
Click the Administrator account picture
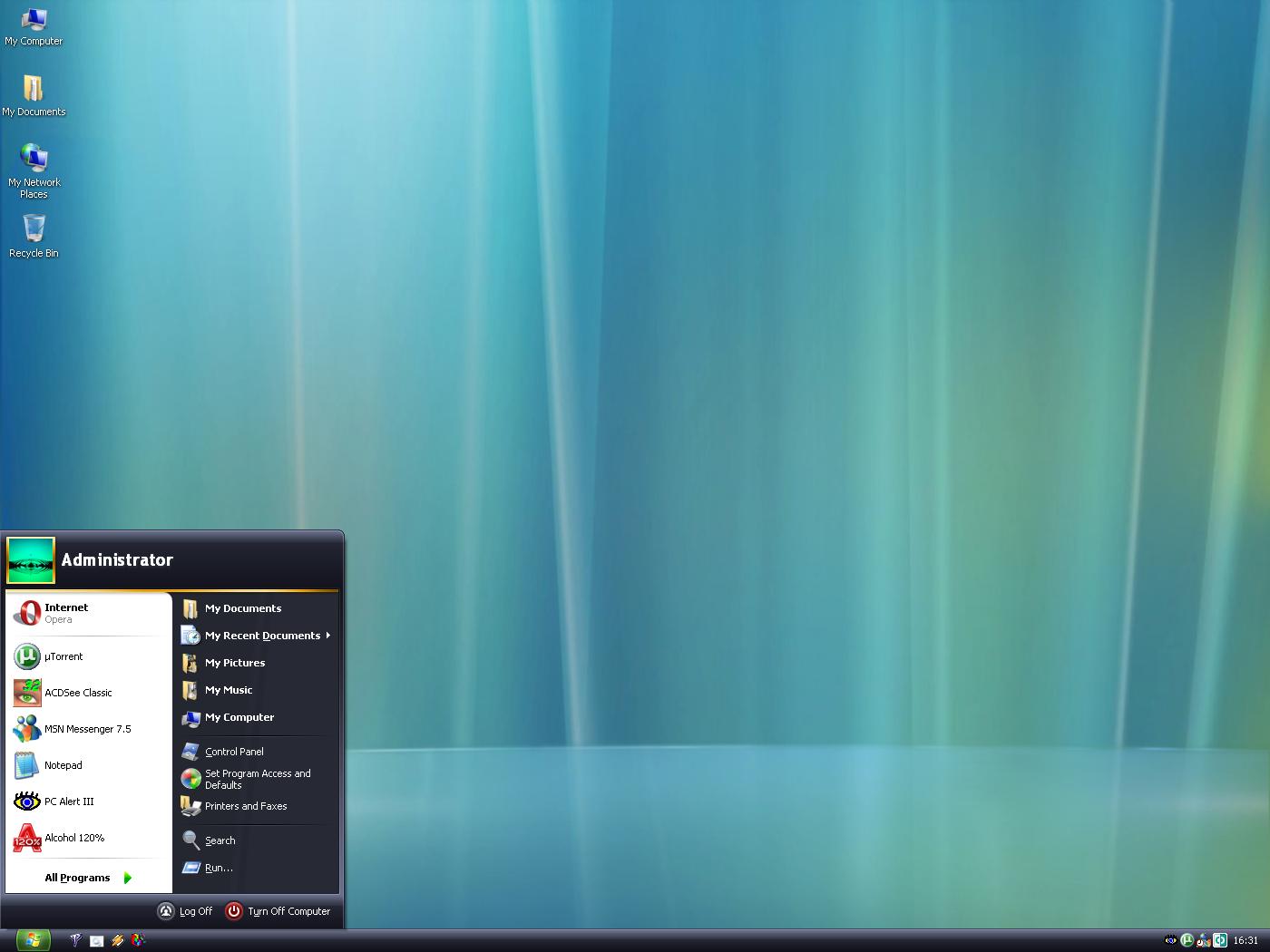coord(31,560)
